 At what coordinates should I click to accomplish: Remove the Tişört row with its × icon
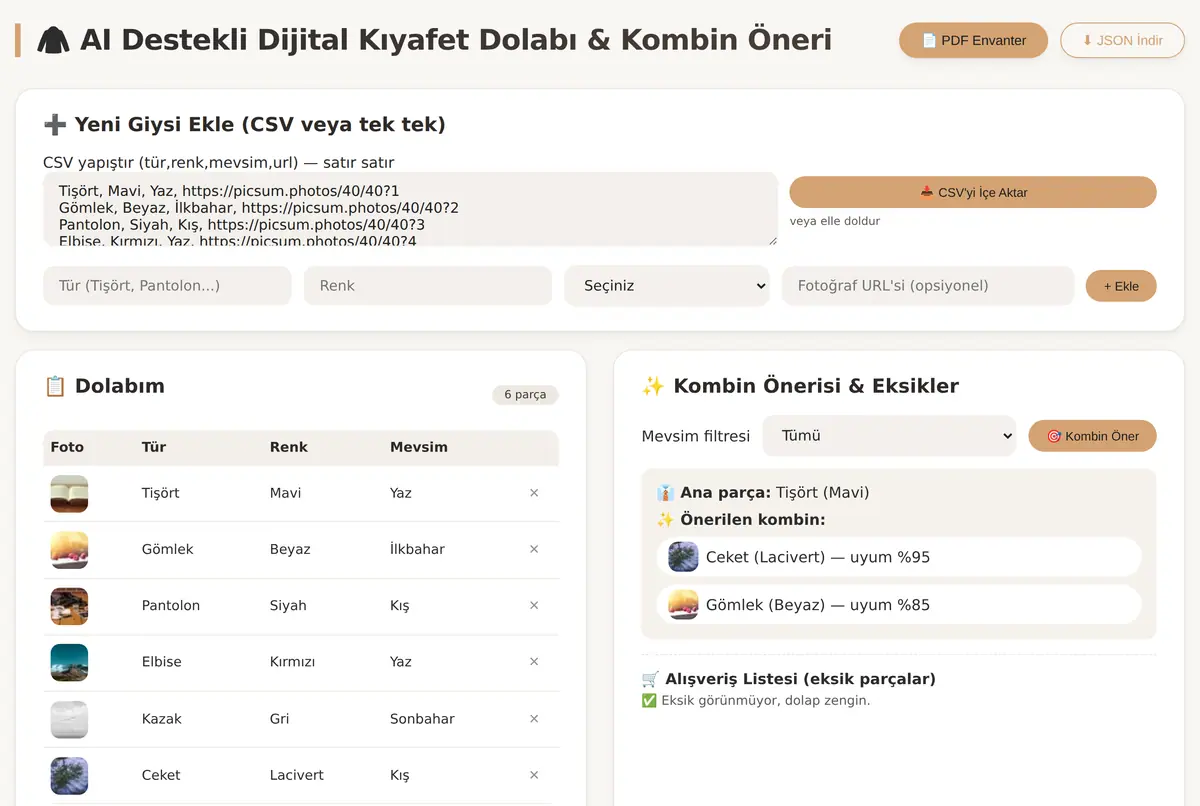[534, 493]
